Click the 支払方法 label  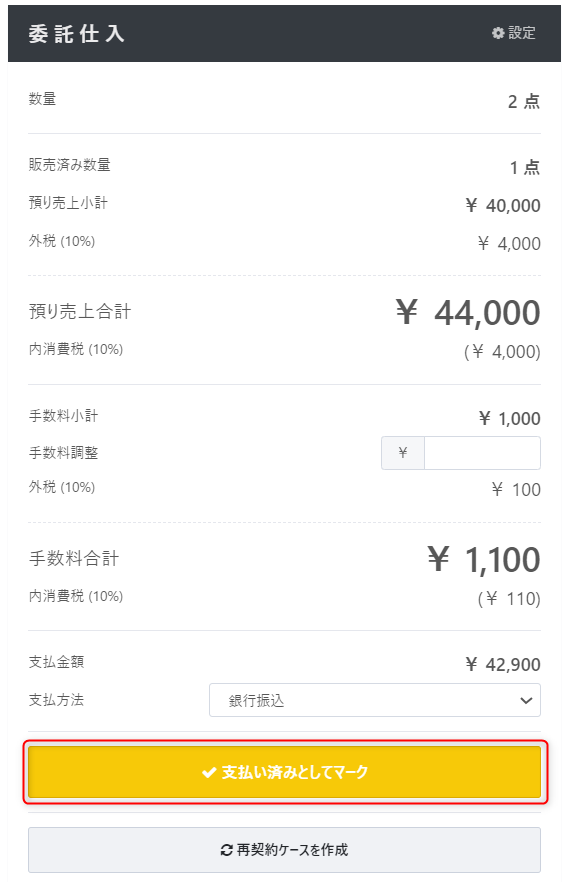click(56, 700)
